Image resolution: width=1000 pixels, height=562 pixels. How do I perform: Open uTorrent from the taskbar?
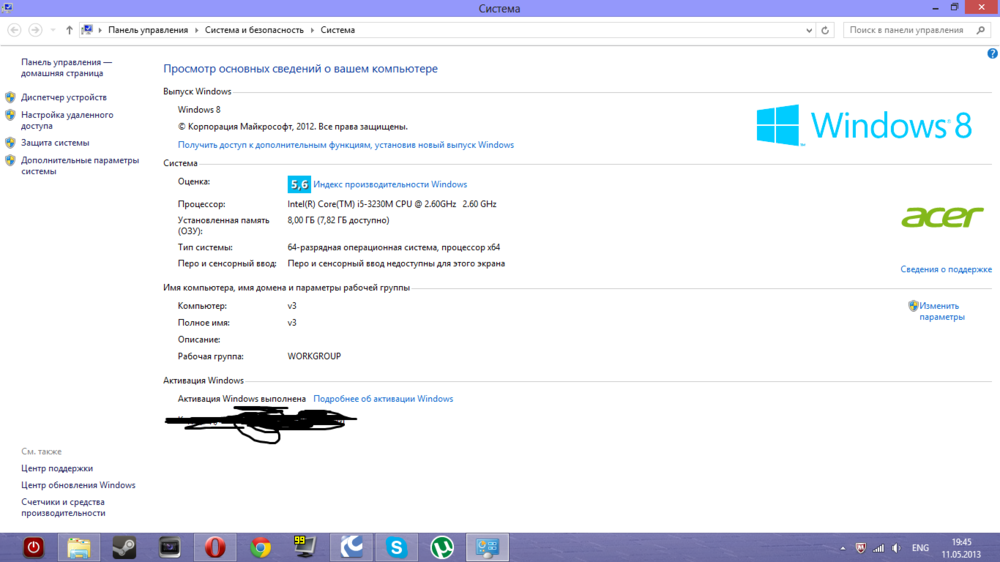pyautogui.click(x=442, y=547)
